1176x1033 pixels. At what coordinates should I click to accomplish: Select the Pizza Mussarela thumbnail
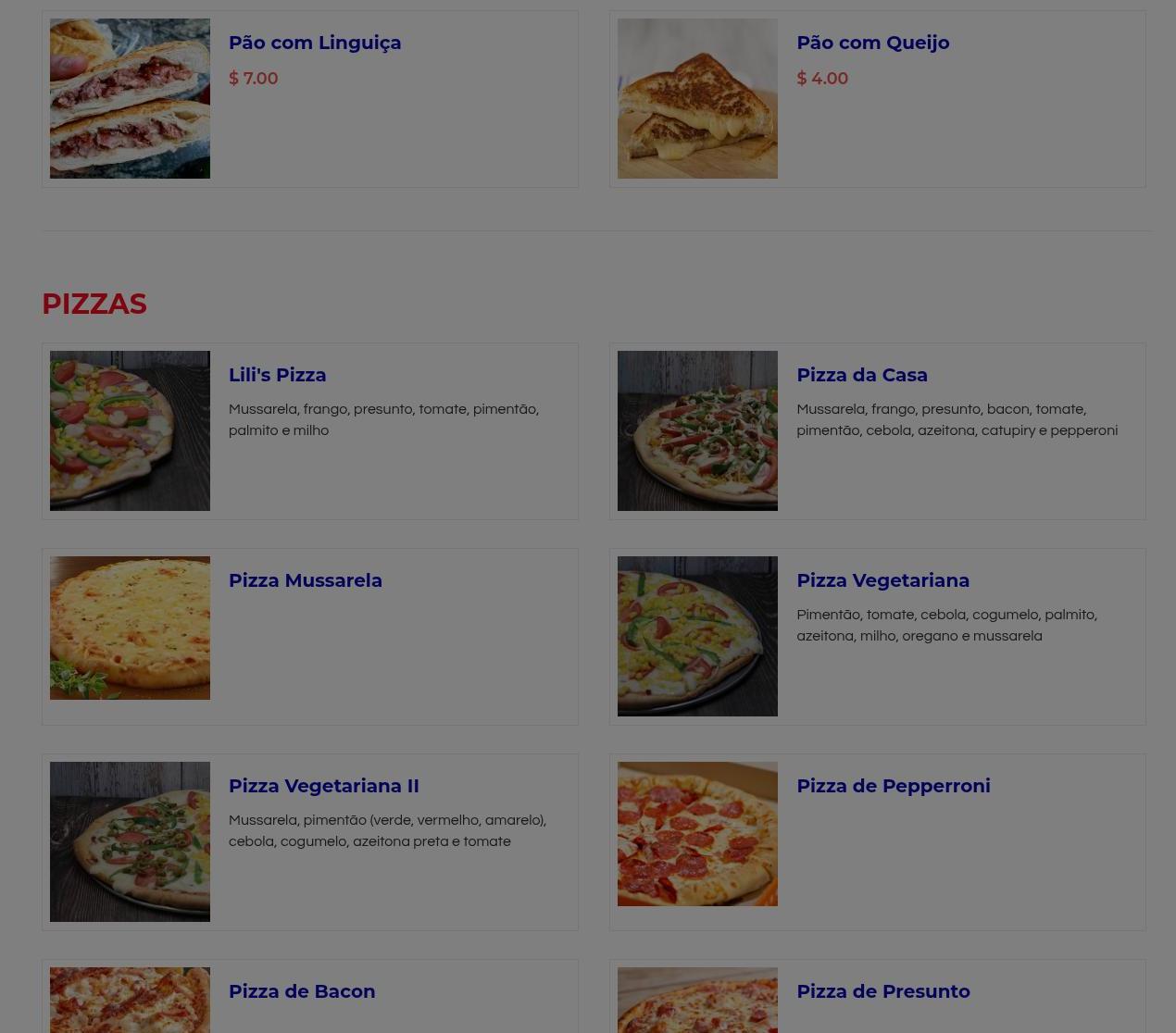pos(130,628)
